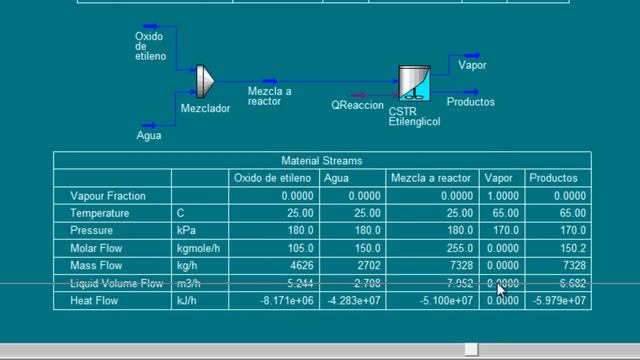The image size is (640, 360).
Task: Click the 'Agua' table column header
Action: tap(336, 178)
